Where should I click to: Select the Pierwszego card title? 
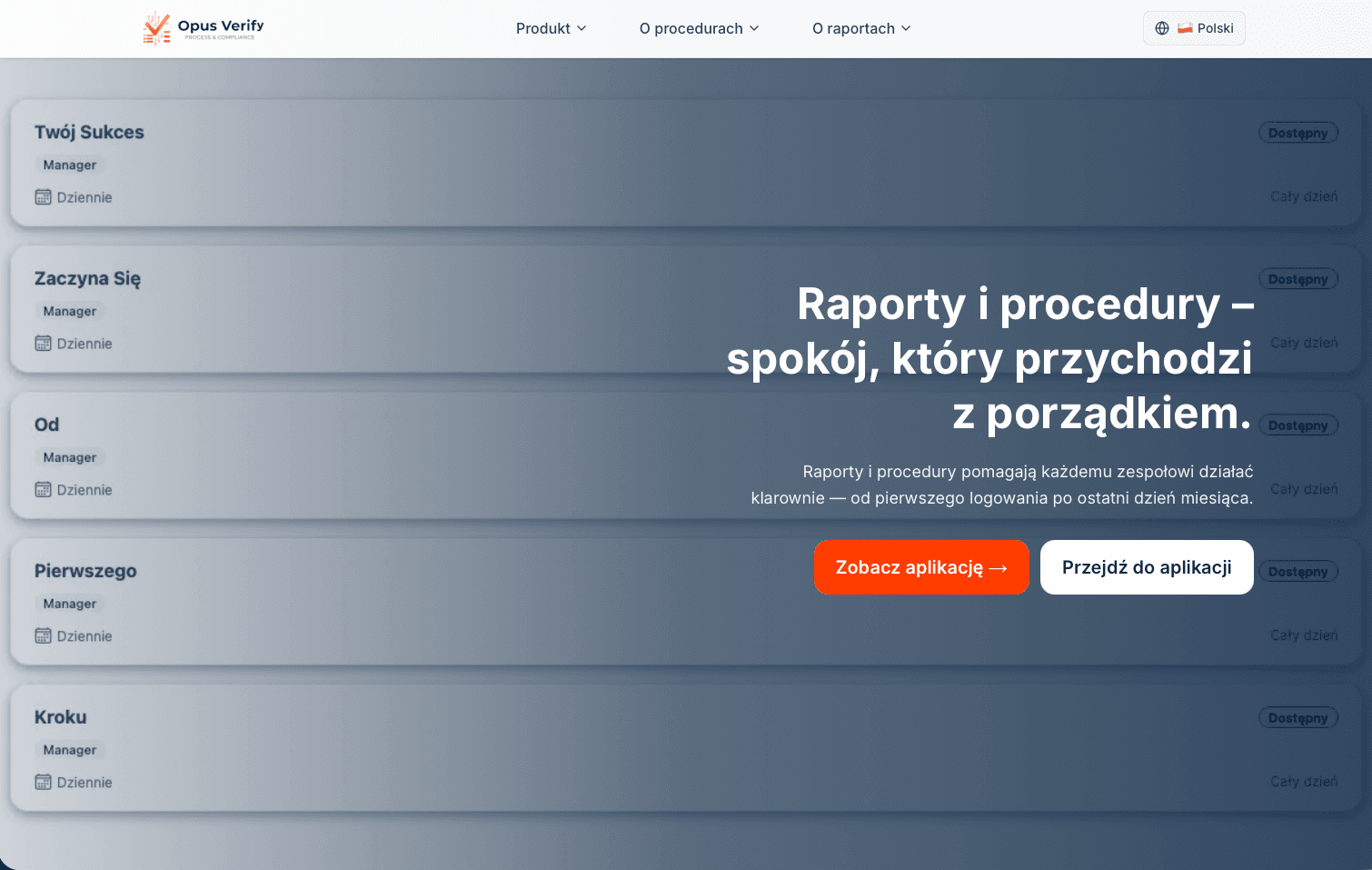coord(85,571)
